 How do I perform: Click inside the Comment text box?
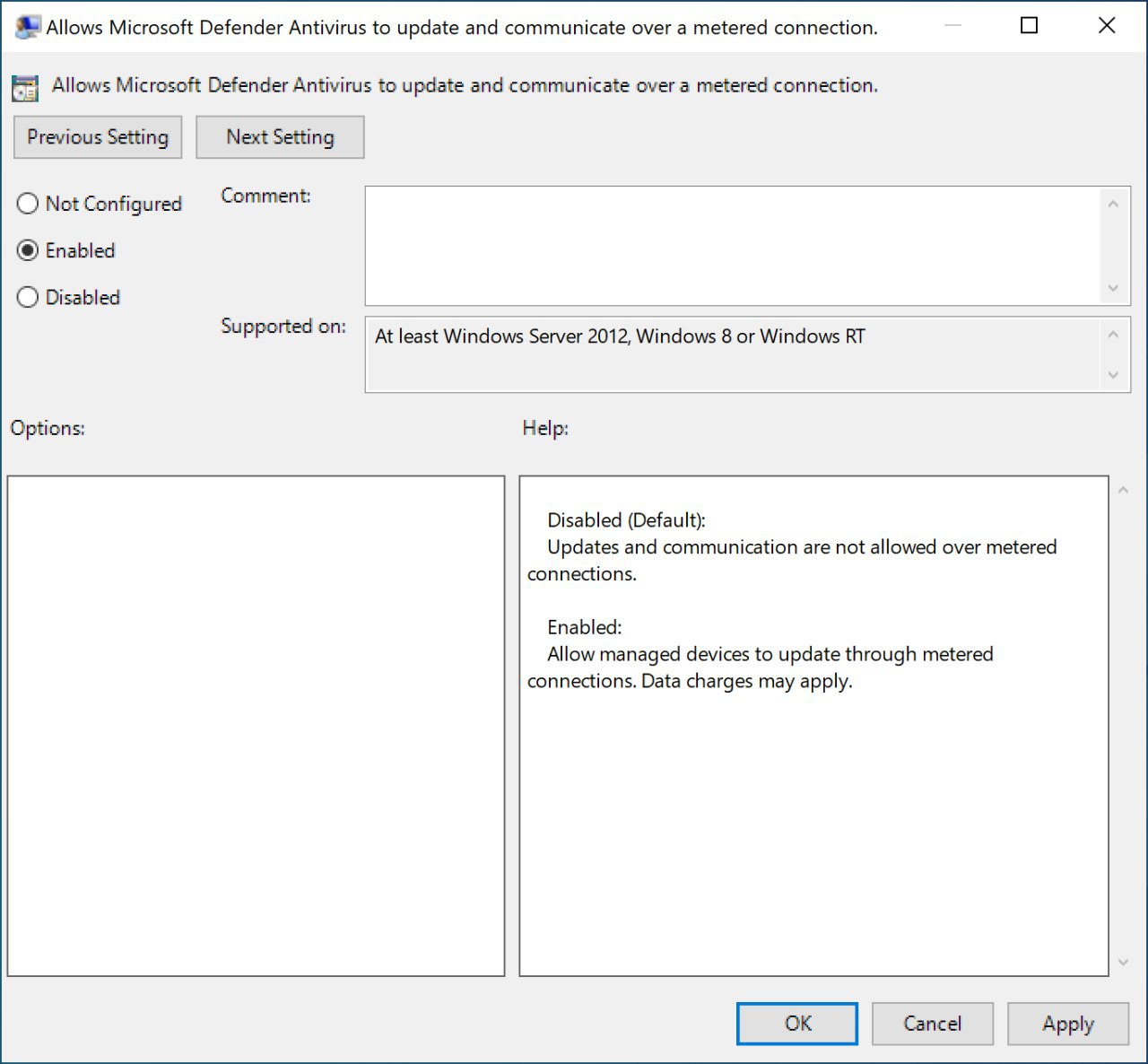click(x=732, y=246)
